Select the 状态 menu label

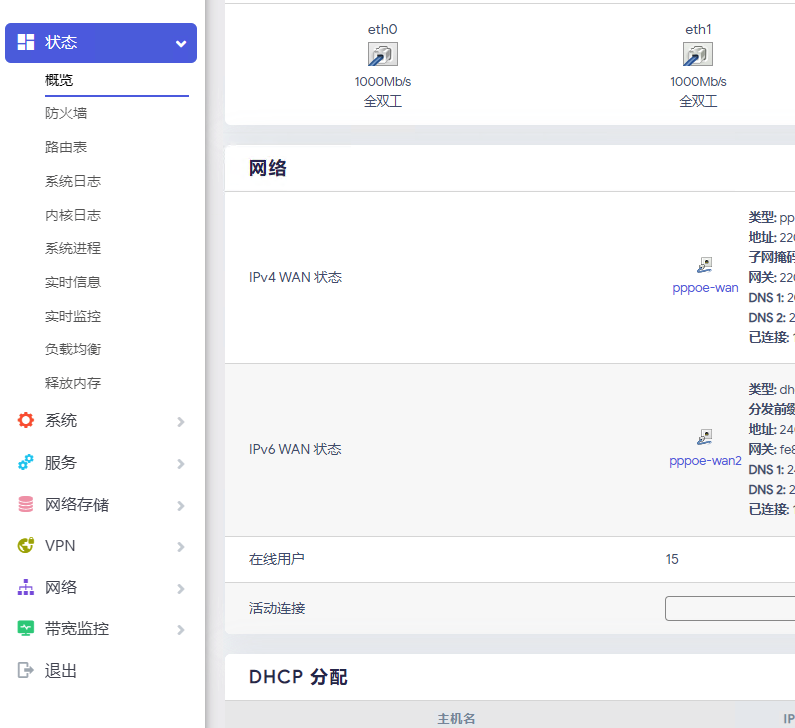(x=61, y=42)
